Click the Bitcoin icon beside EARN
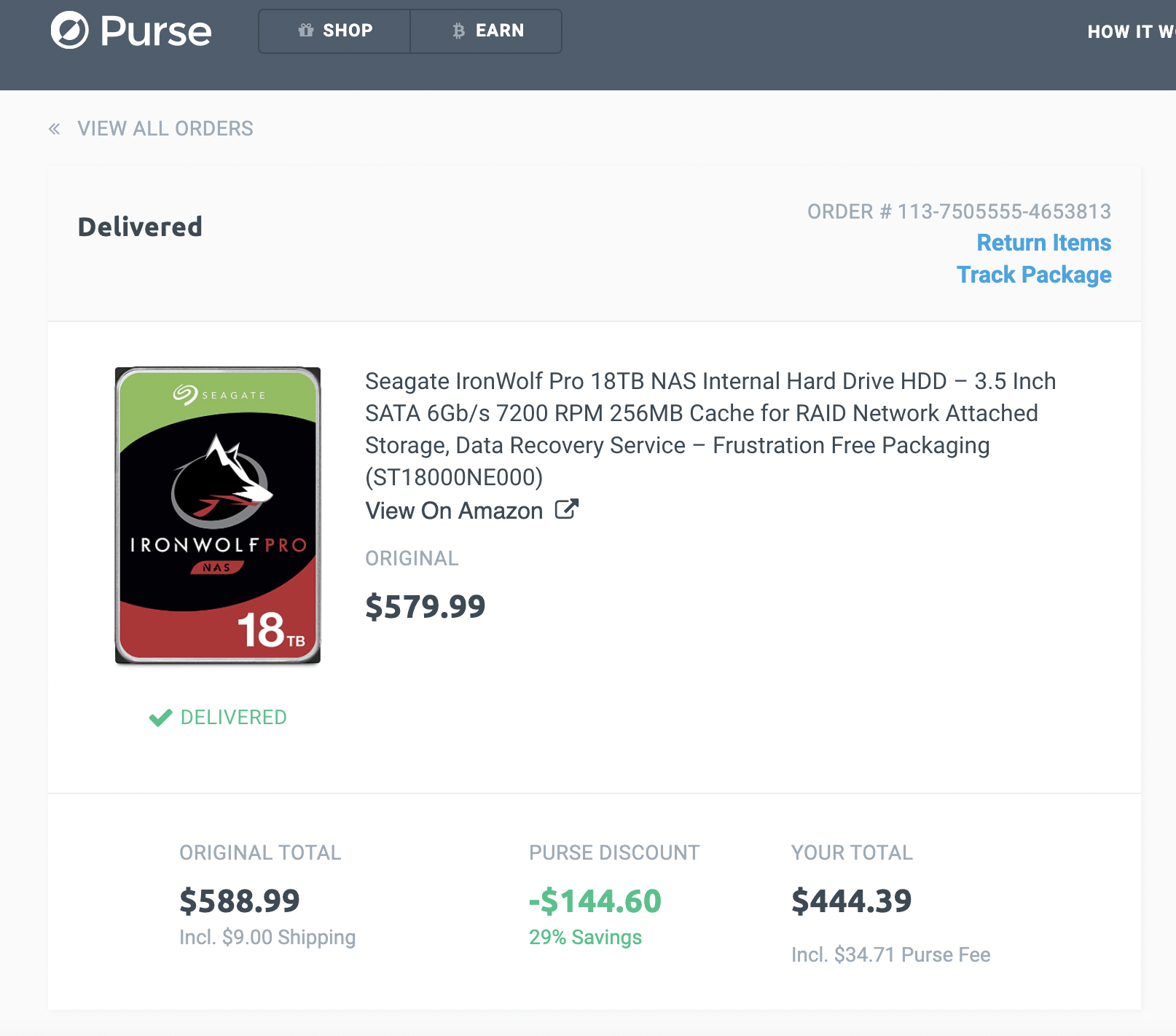The image size is (1176, 1036). (458, 31)
